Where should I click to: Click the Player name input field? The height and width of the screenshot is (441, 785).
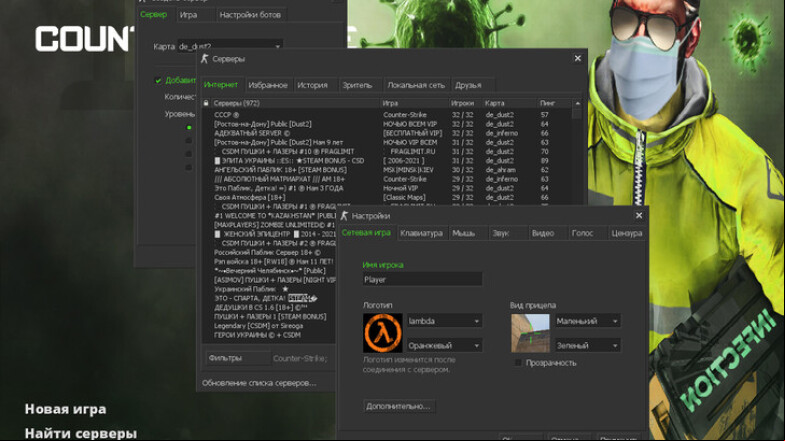[422, 279]
